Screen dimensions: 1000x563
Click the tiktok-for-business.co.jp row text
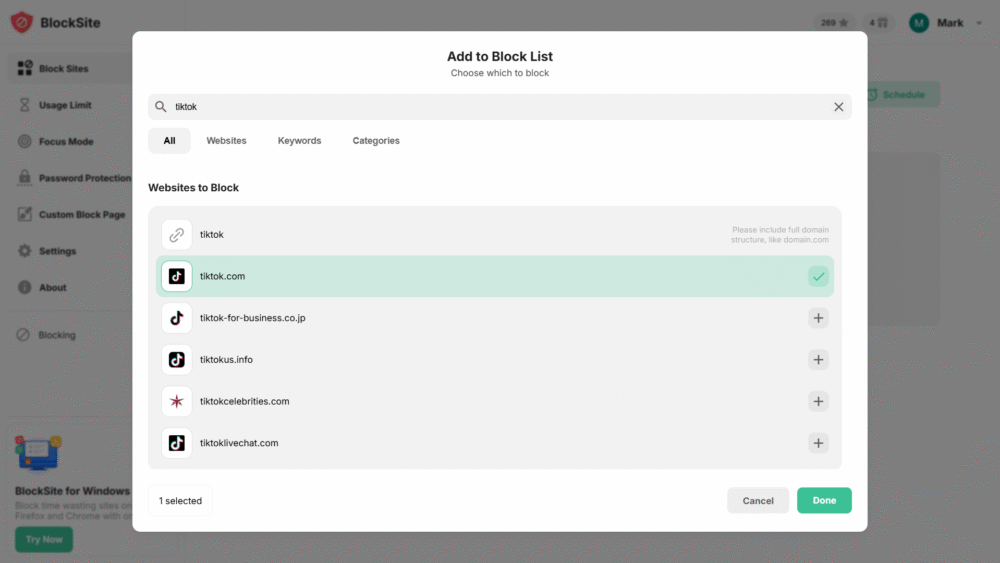point(253,318)
